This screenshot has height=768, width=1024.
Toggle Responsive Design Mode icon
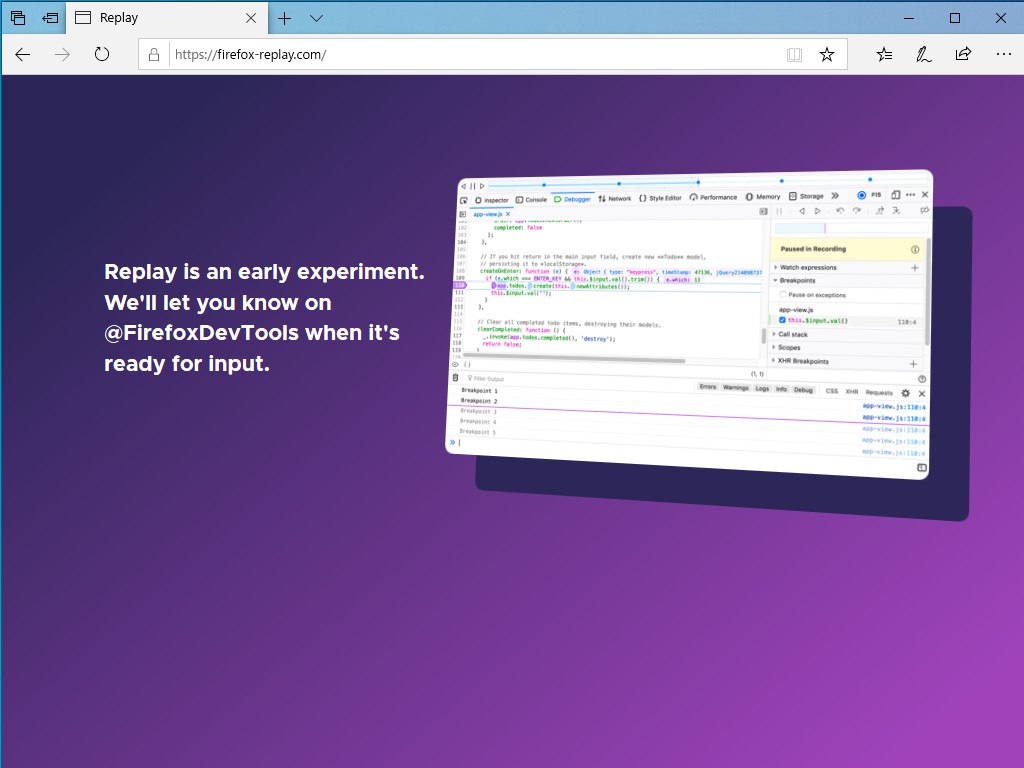click(896, 195)
